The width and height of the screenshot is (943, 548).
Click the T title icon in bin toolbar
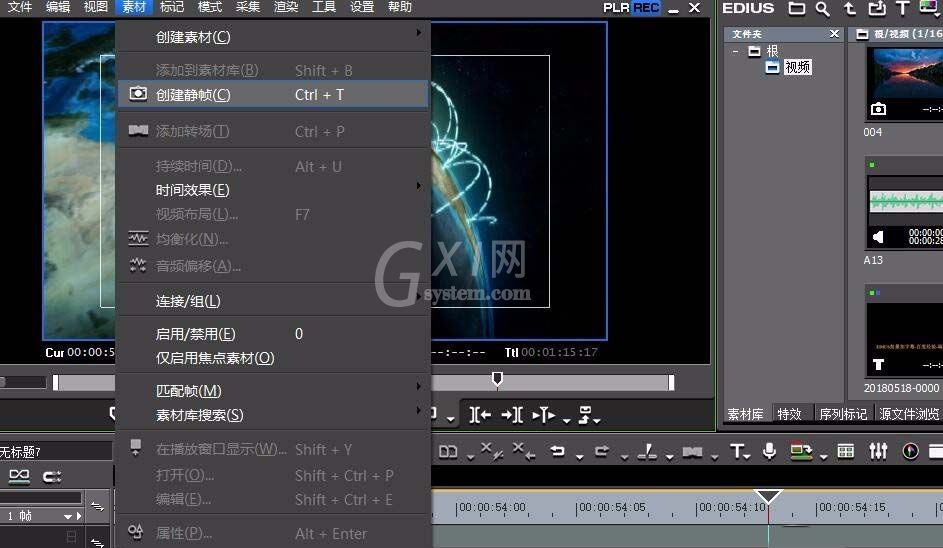coord(902,8)
